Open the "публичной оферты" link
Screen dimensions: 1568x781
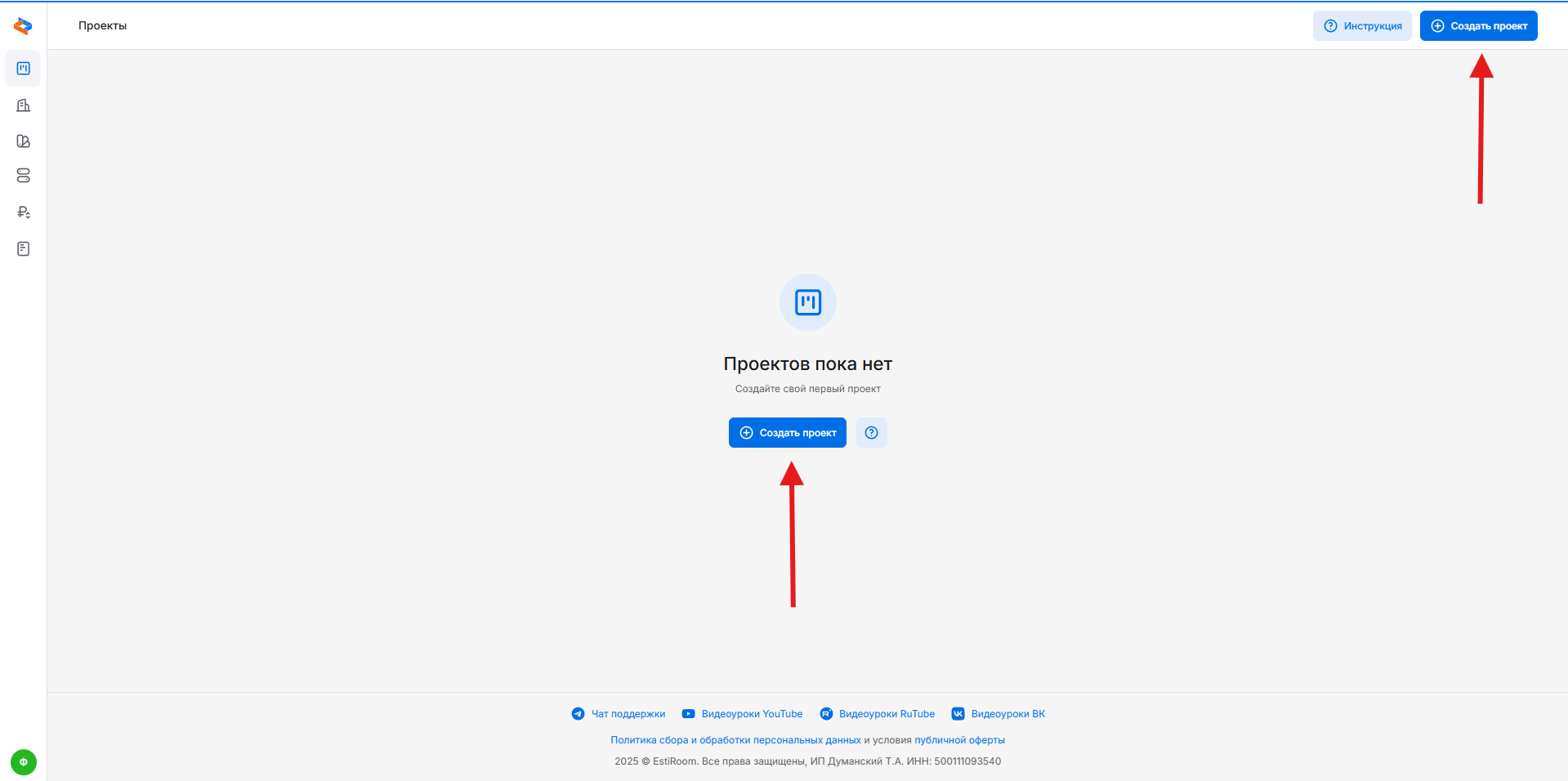pos(959,740)
